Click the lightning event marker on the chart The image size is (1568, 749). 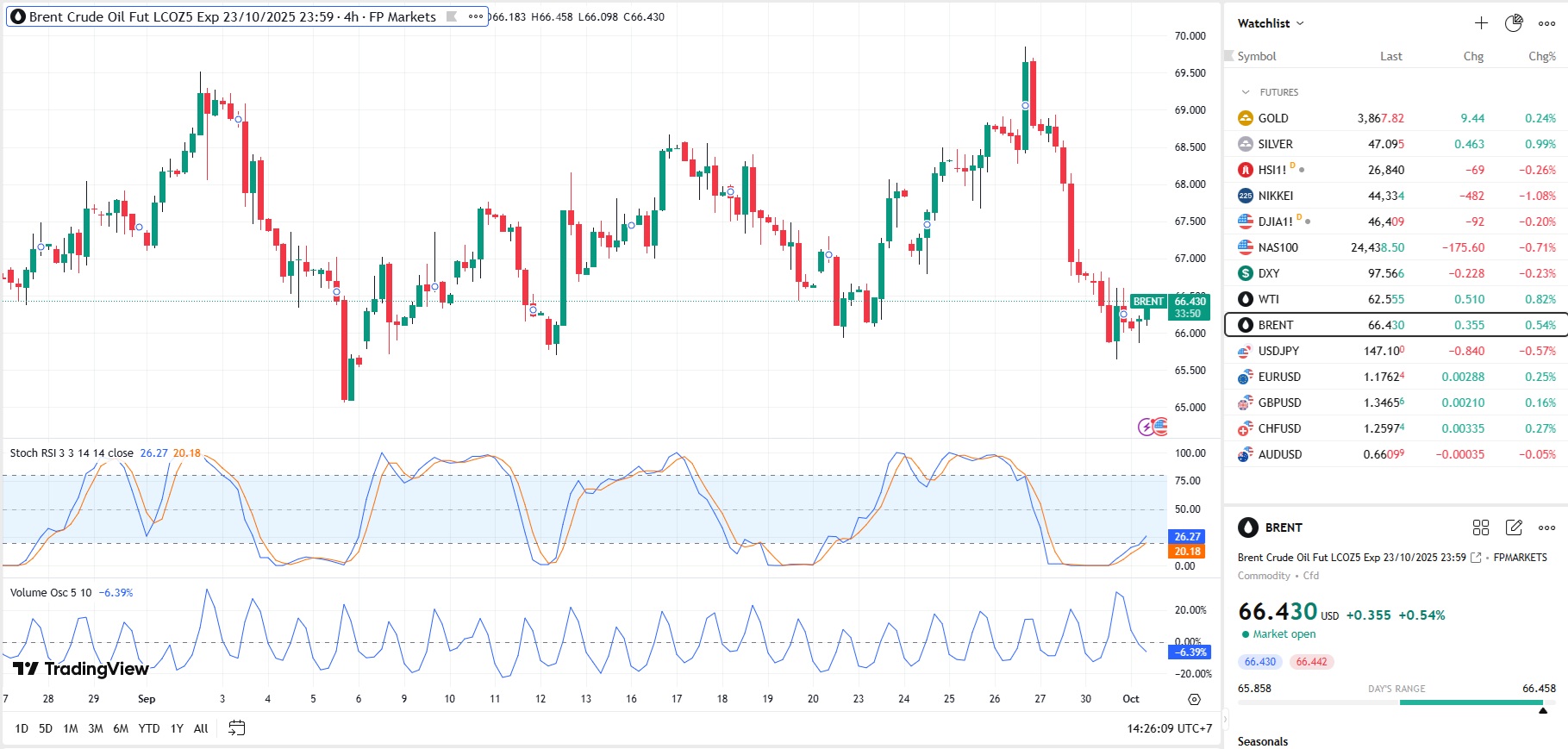coord(1146,427)
